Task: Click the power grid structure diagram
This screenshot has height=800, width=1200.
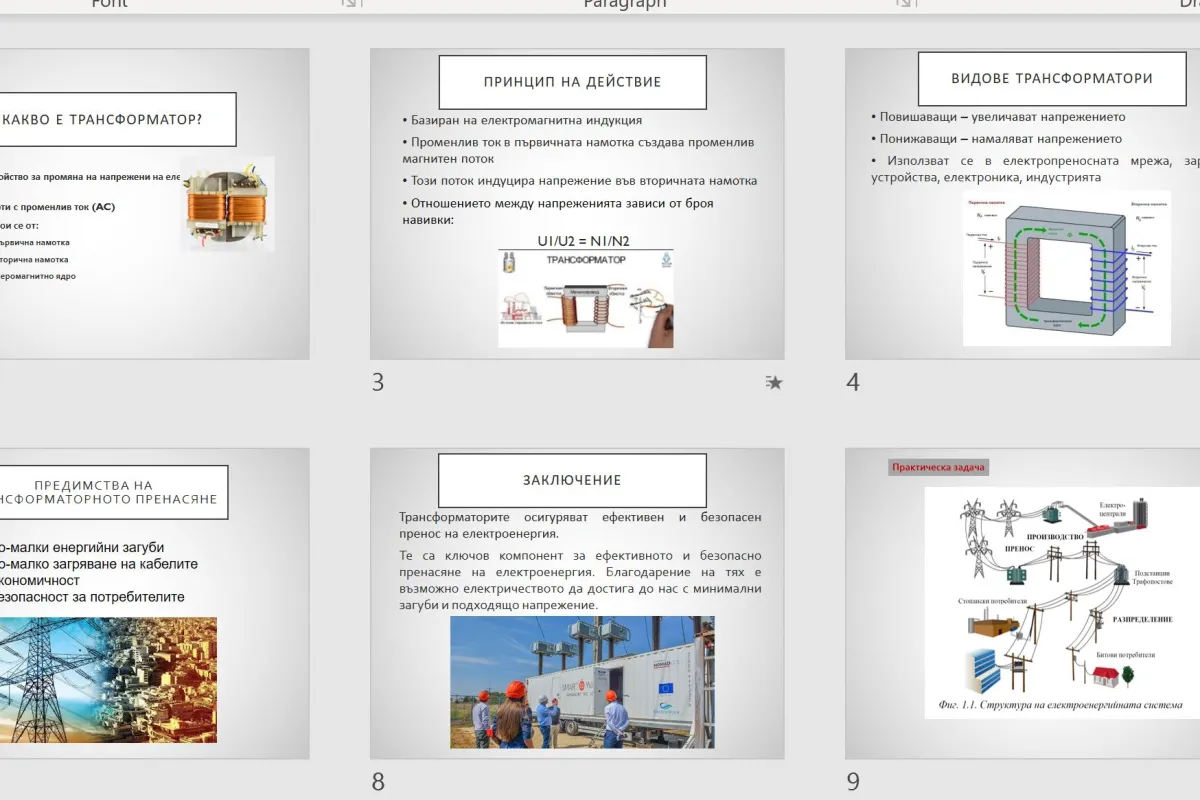Action: [1062, 602]
